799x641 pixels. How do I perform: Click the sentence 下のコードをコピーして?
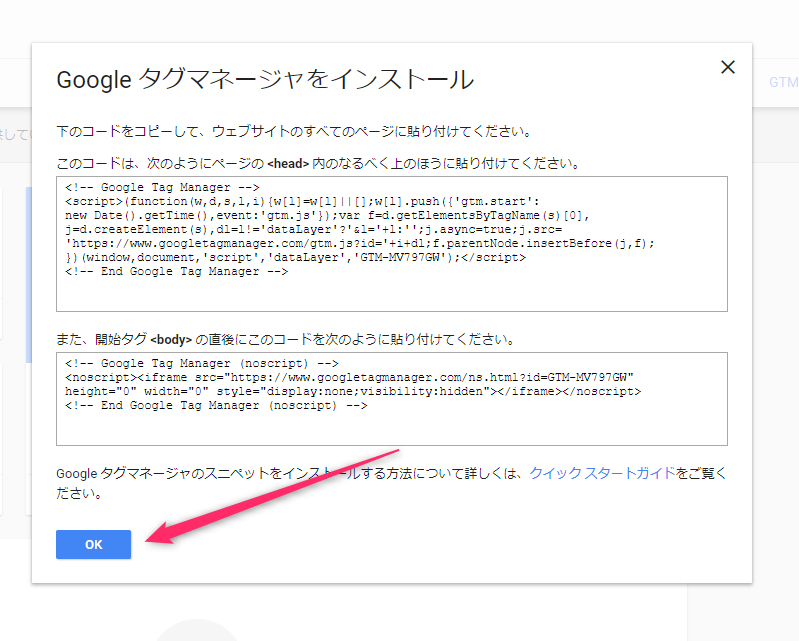294,131
